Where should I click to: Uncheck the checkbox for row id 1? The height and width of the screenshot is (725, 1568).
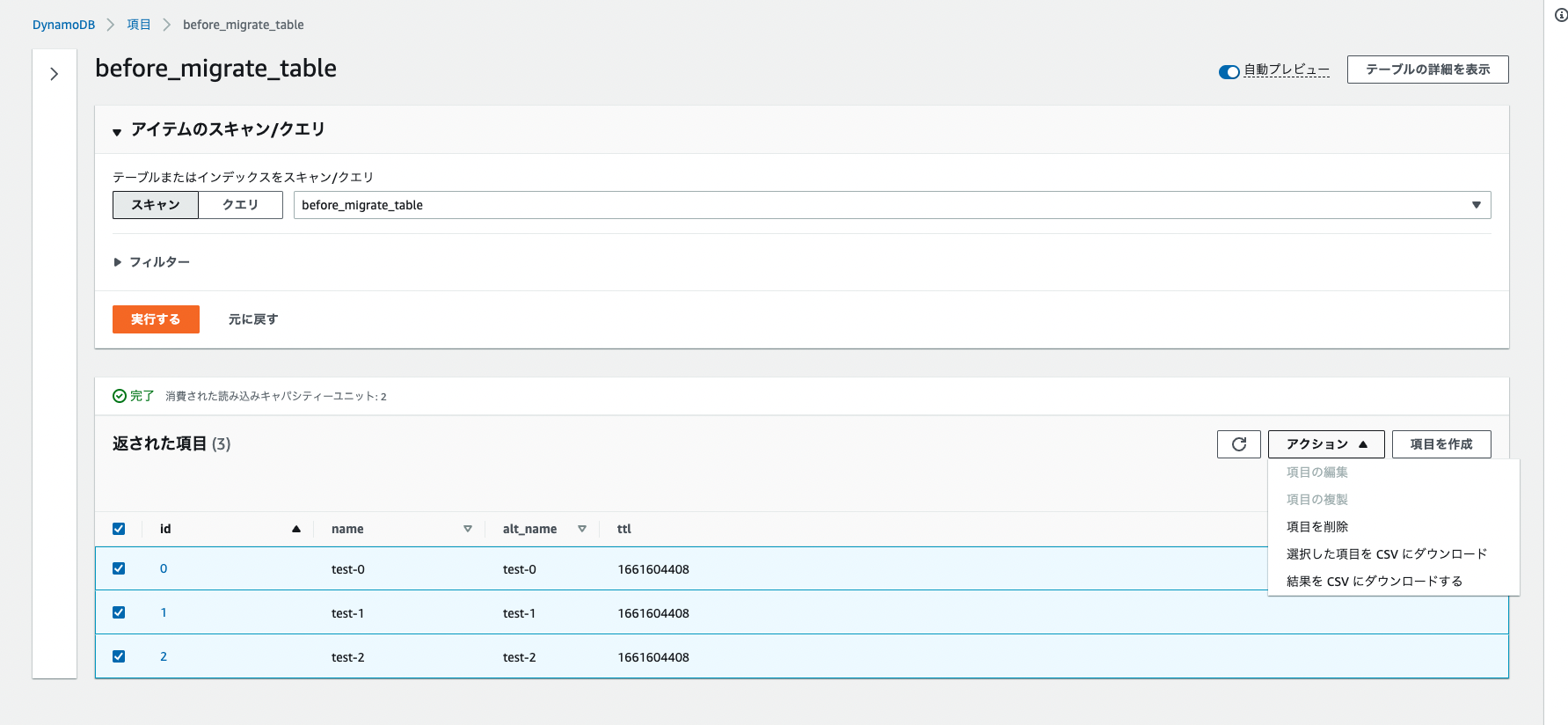click(119, 612)
